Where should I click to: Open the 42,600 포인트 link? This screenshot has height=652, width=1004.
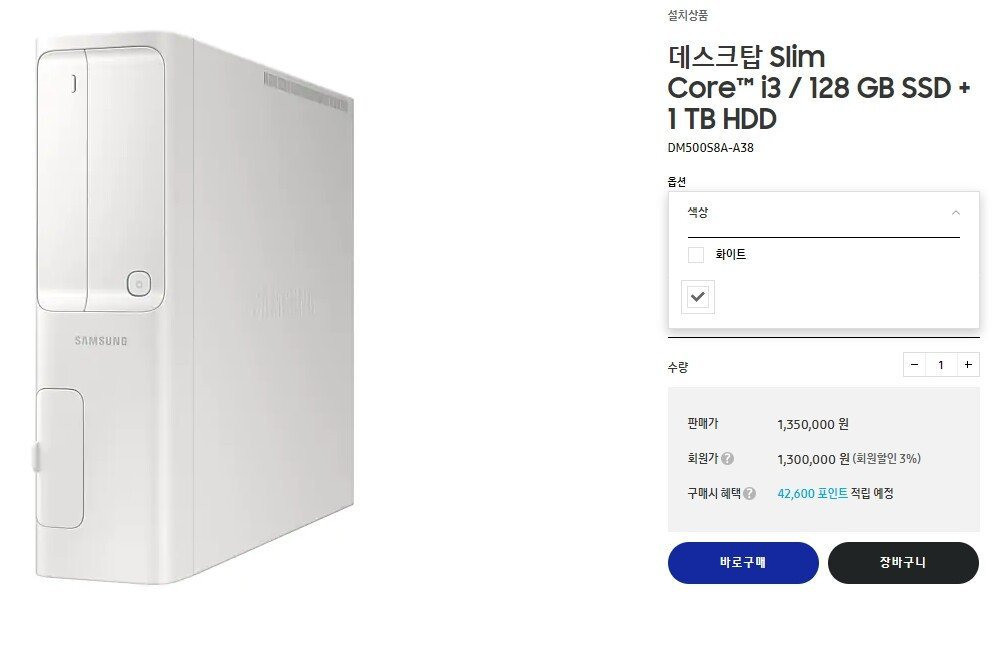tap(813, 493)
